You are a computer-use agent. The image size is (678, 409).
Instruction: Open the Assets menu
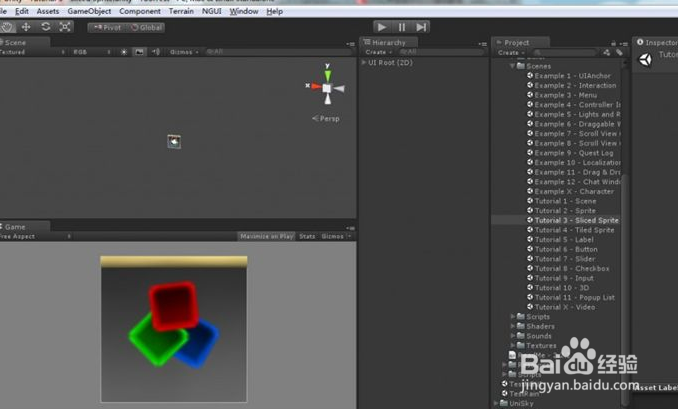coord(48,11)
